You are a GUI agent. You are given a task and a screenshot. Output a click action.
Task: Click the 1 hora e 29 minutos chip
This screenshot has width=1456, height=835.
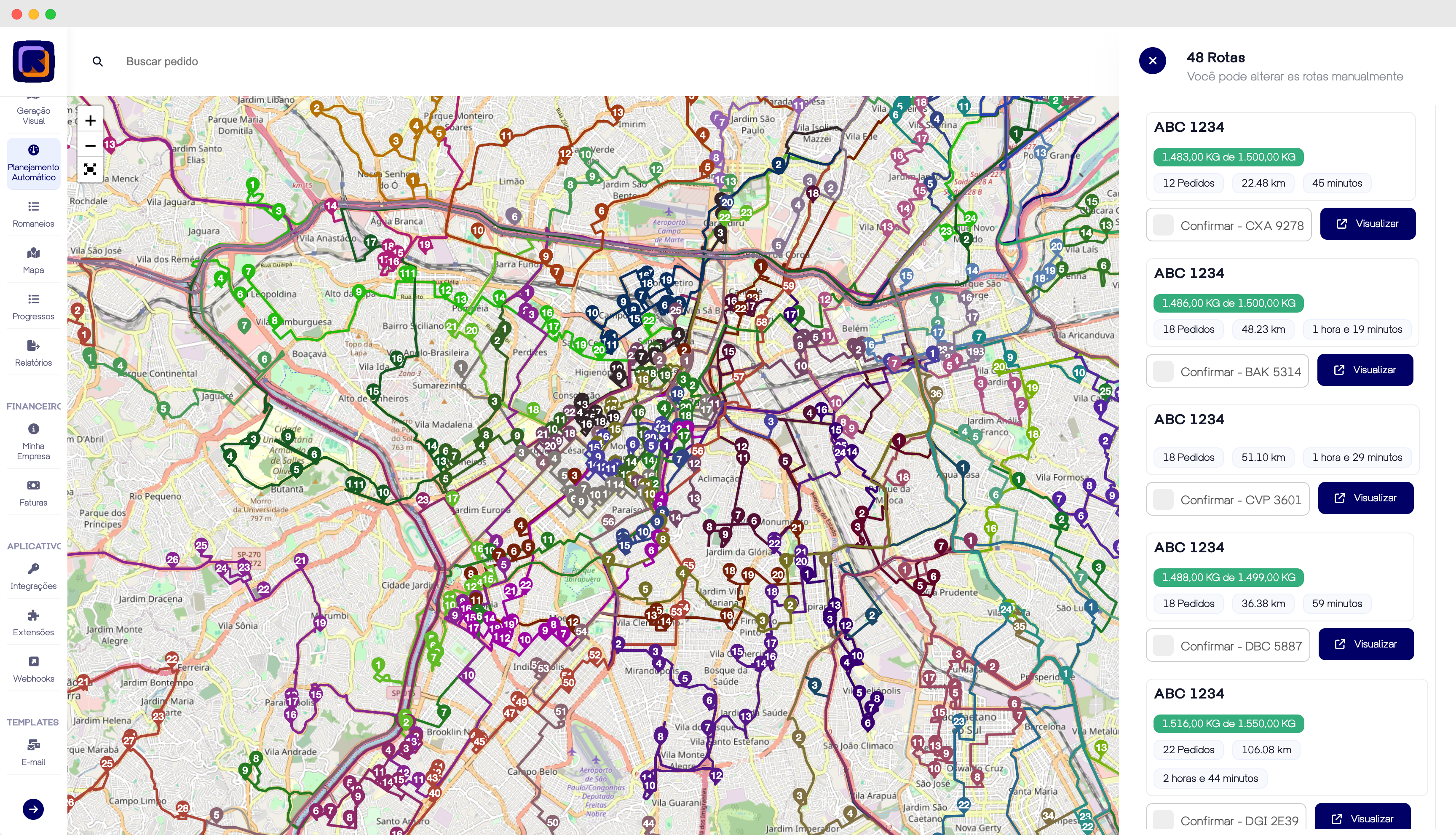click(1357, 457)
